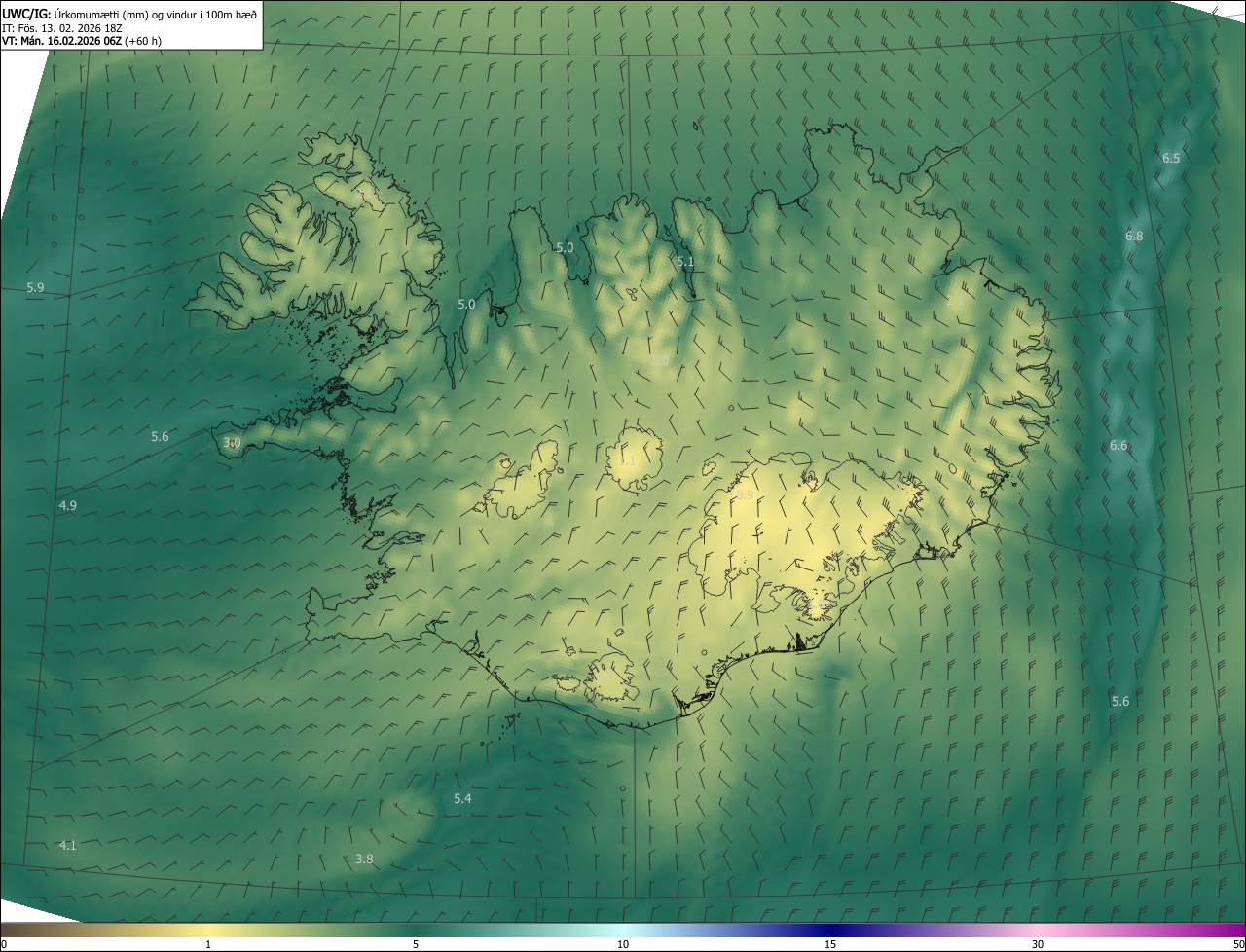Click the 4.1 value label over the southwest ocean
The image size is (1246, 952).
tap(67, 846)
